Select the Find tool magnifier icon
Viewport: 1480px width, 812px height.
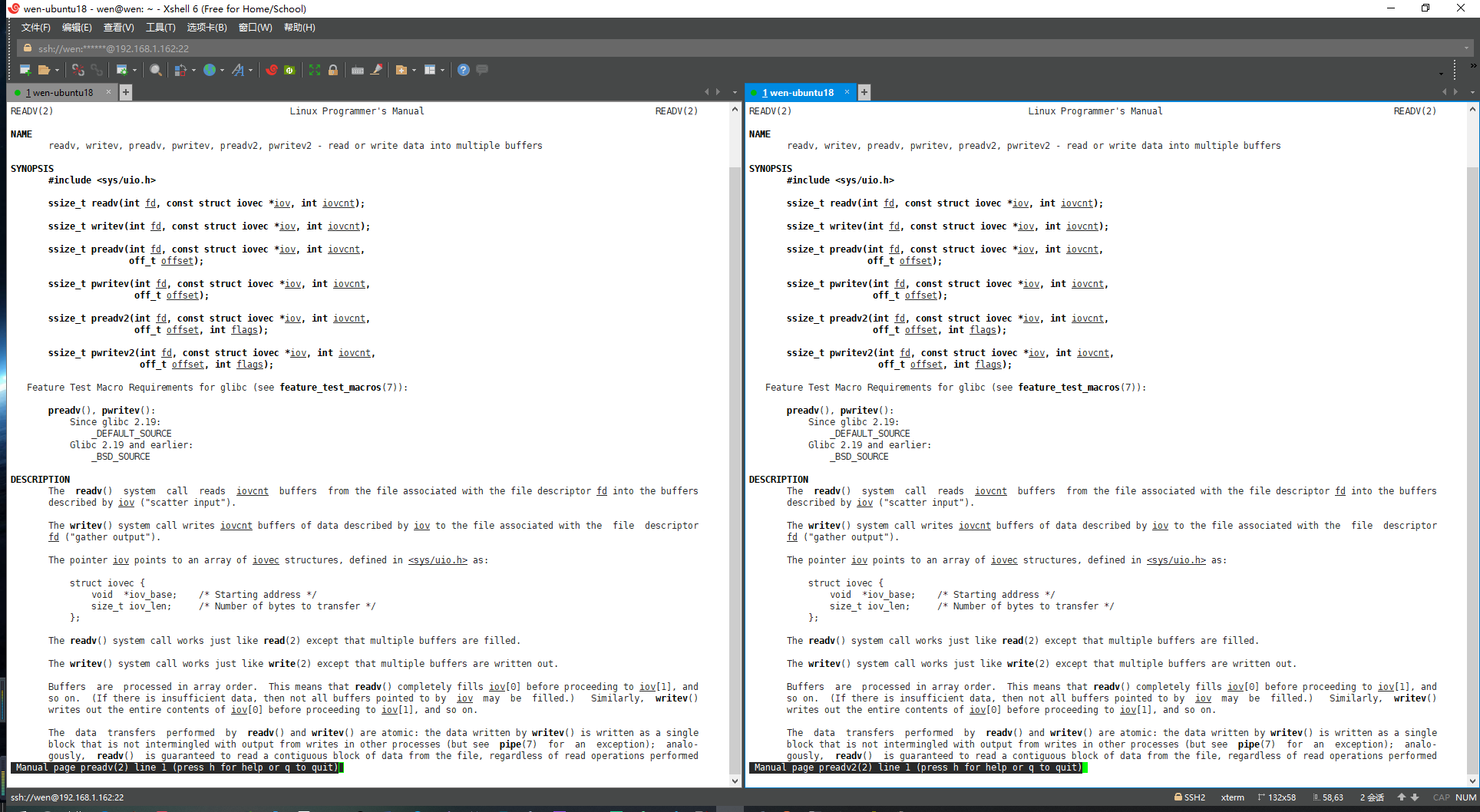click(x=156, y=70)
